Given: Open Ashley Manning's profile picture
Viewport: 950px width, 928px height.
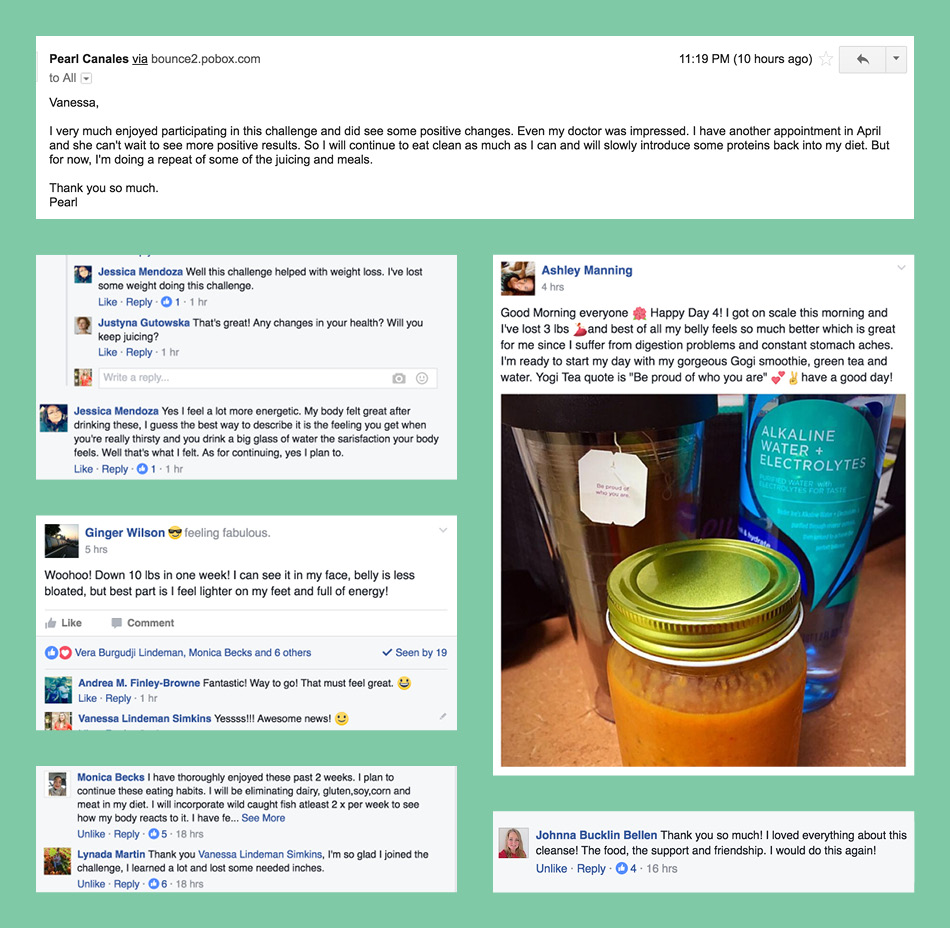Looking at the screenshot, I should pyautogui.click(x=518, y=278).
